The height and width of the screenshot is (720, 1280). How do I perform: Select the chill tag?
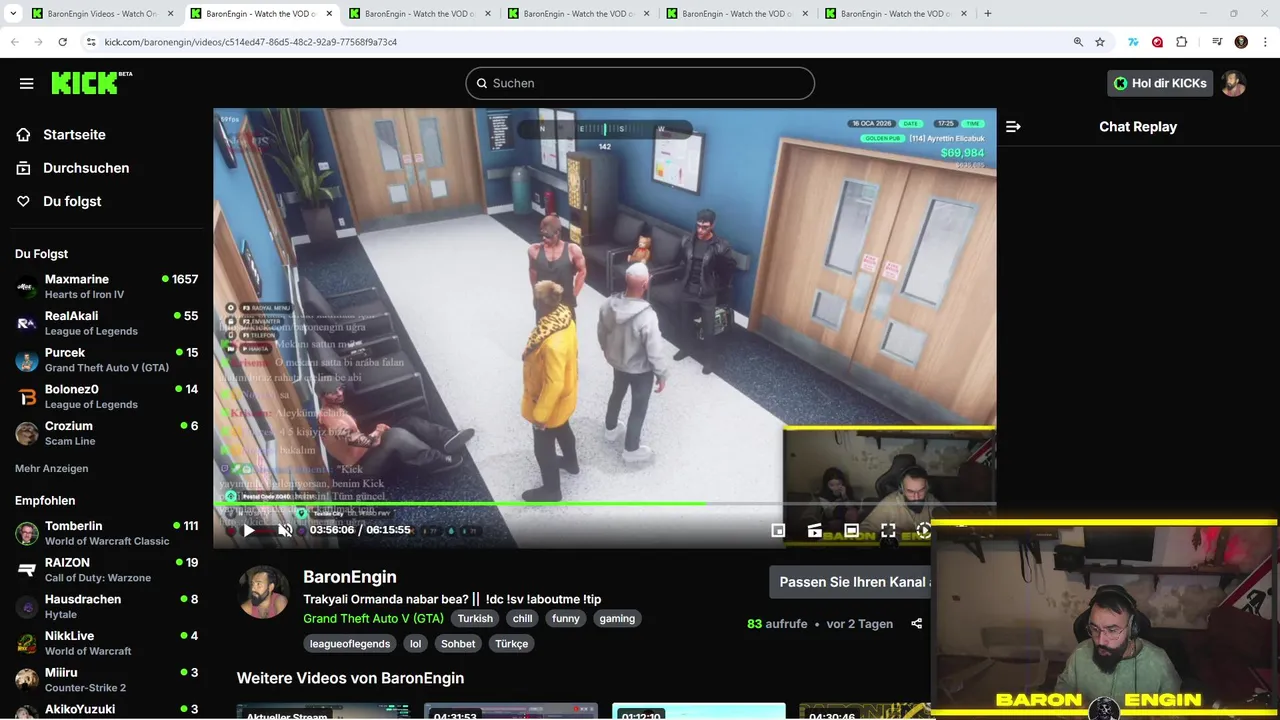coord(523,618)
